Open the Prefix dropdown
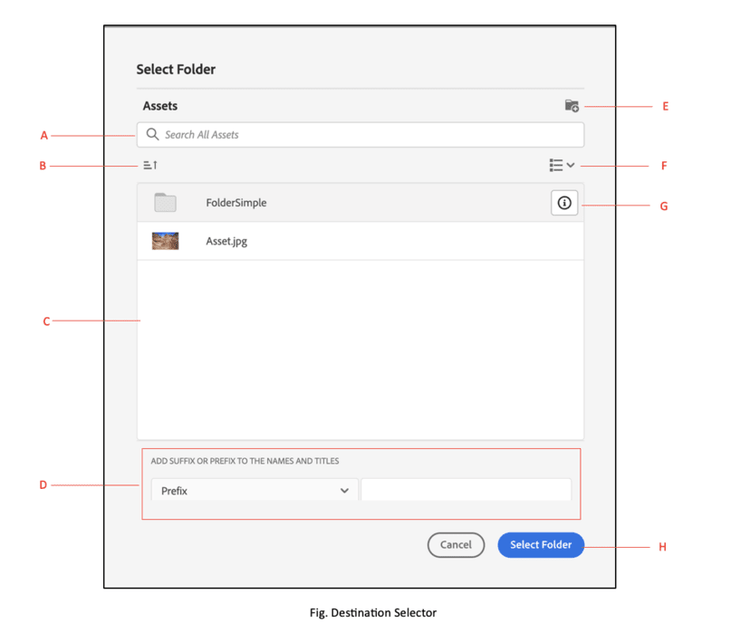This screenshot has height=642, width=750. pos(254,490)
